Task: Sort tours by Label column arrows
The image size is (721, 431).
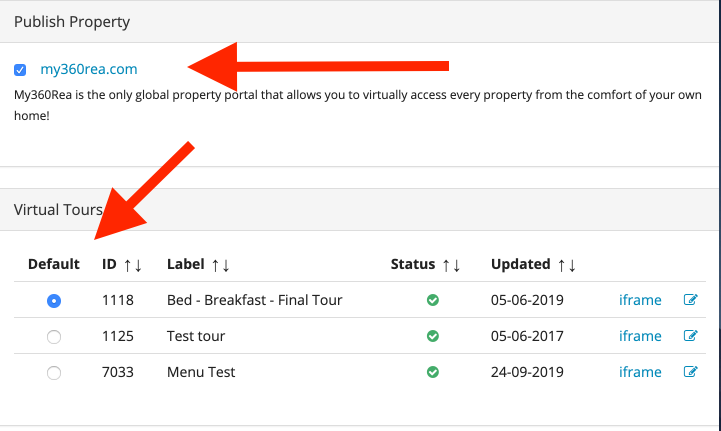Action: [220, 265]
